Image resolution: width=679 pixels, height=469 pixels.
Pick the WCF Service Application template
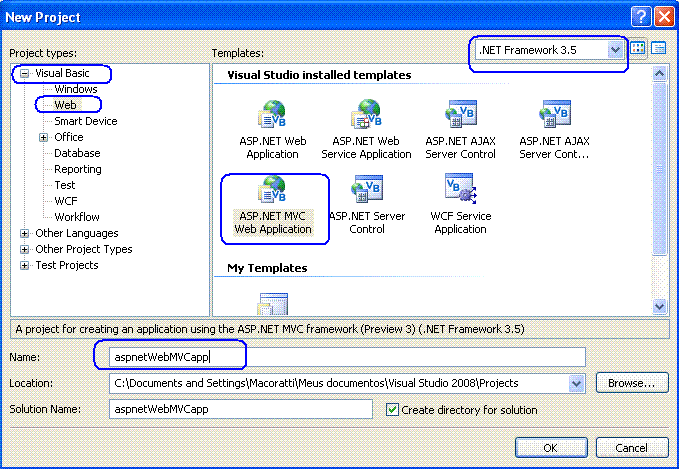click(x=460, y=205)
